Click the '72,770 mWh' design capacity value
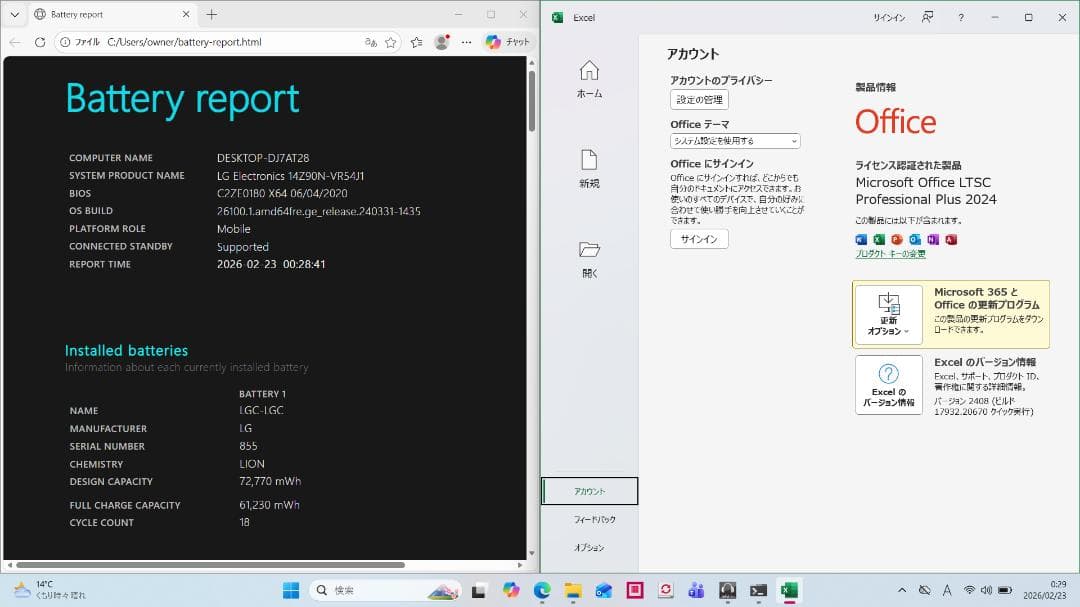1080x607 pixels. pyautogui.click(x=270, y=481)
